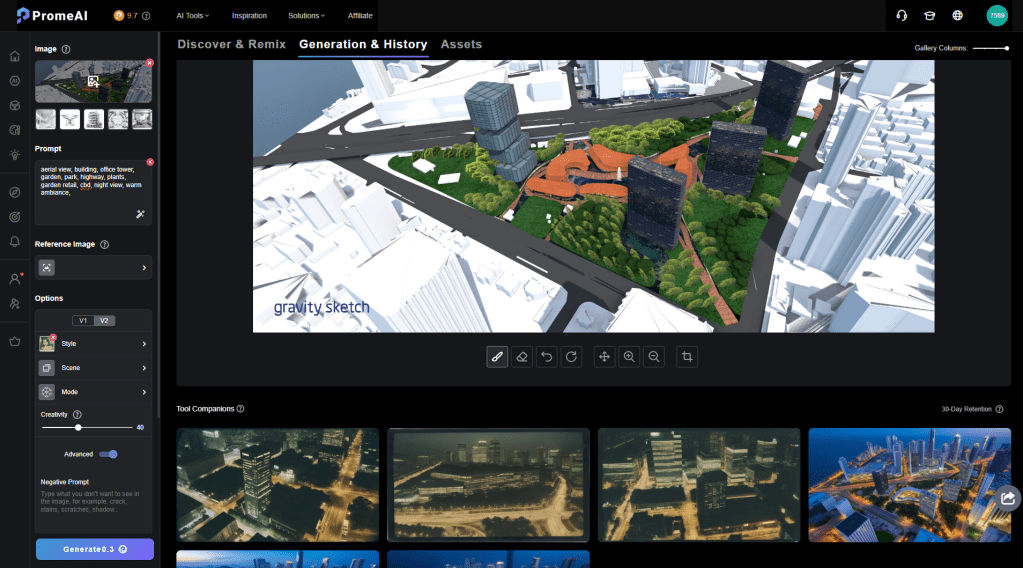Open the AI Tools dropdown menu
The width and height of the screenshot is (1023, 568).
pos(192,16)
